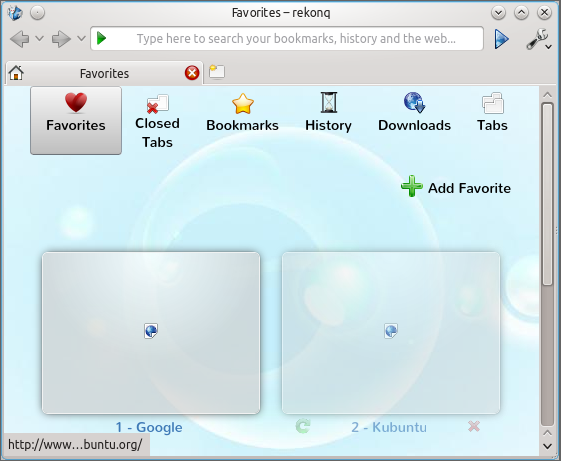Close the rekonq window

[x=544, y=13]
